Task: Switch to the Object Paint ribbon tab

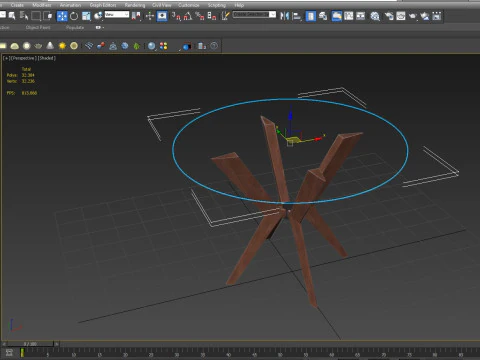Action: [38, 27]
